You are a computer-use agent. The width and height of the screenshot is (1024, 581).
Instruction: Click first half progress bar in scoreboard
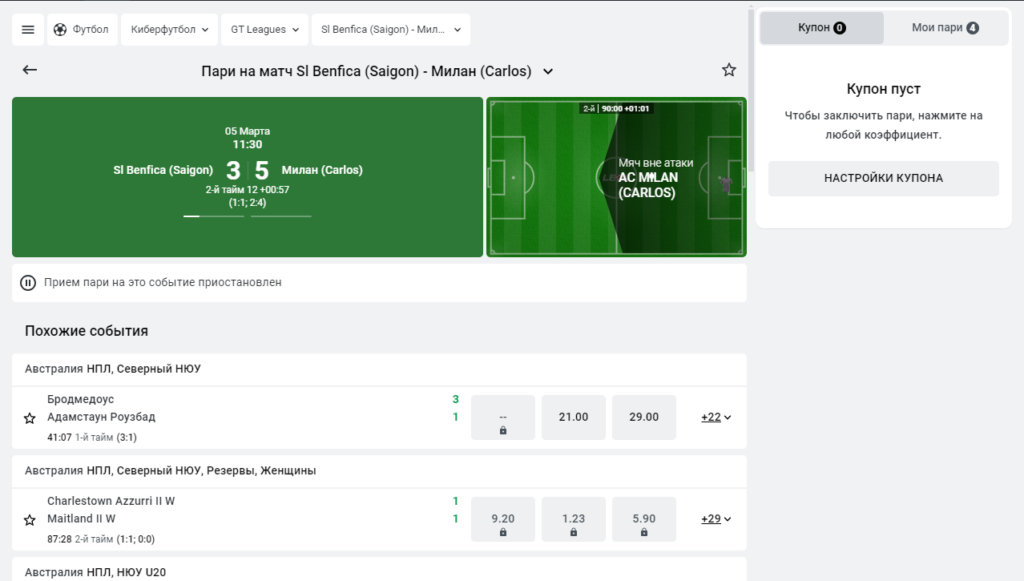click(x=214, y=216)
